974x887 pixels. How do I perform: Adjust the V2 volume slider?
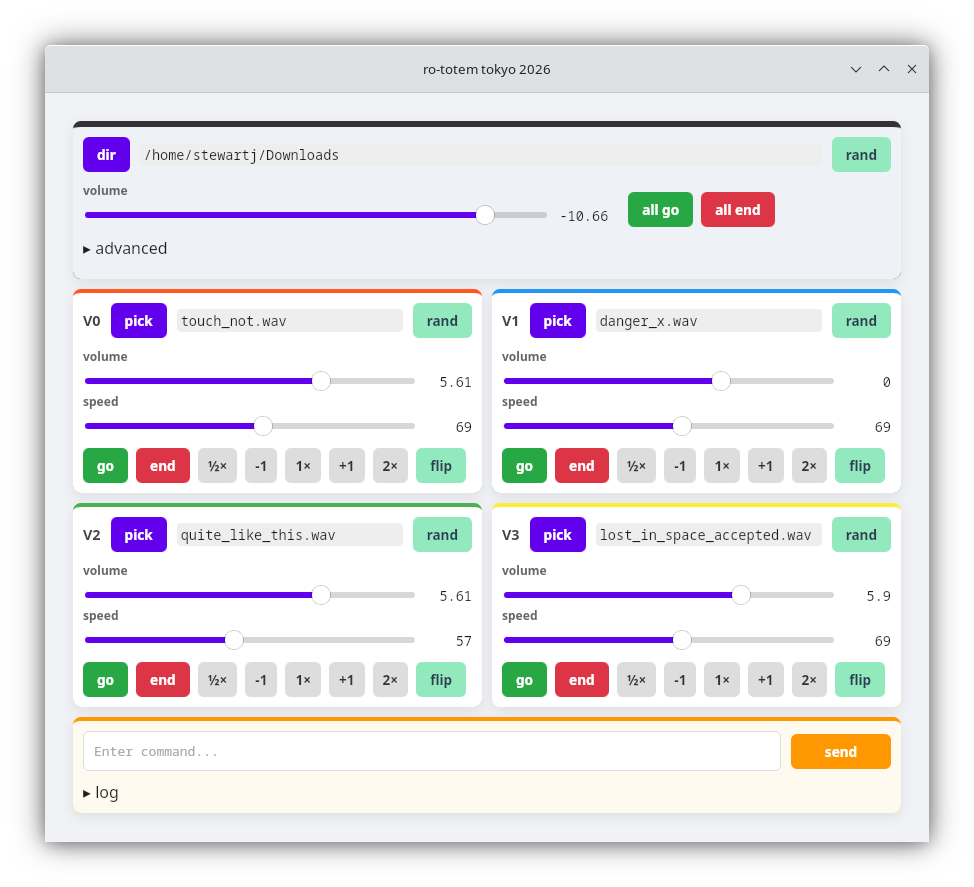(x=250, y=595)
